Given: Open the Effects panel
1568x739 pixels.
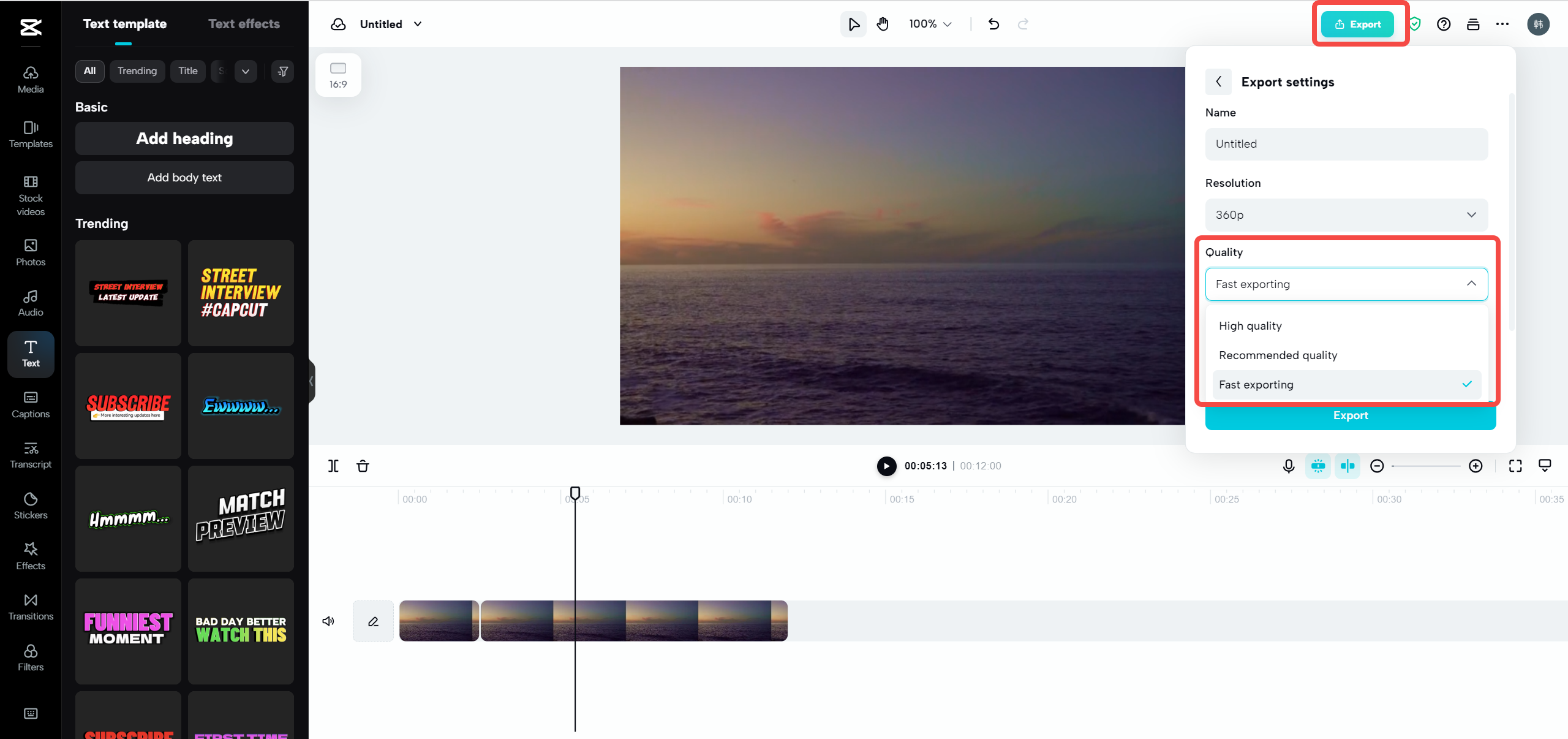Looking at the screenshot, I should (30, 555).
